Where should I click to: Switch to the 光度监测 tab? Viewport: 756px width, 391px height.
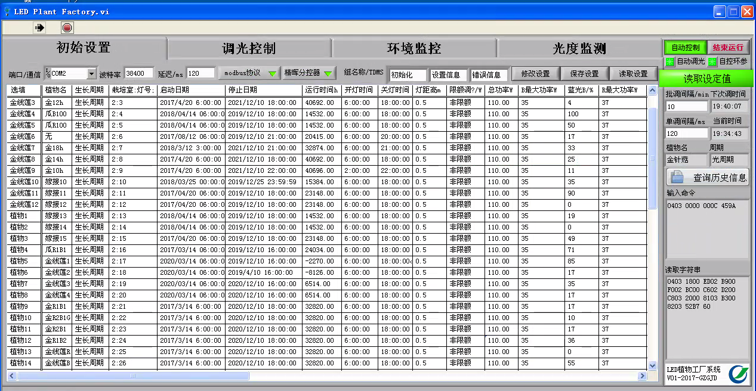click(x=579, y=49)
